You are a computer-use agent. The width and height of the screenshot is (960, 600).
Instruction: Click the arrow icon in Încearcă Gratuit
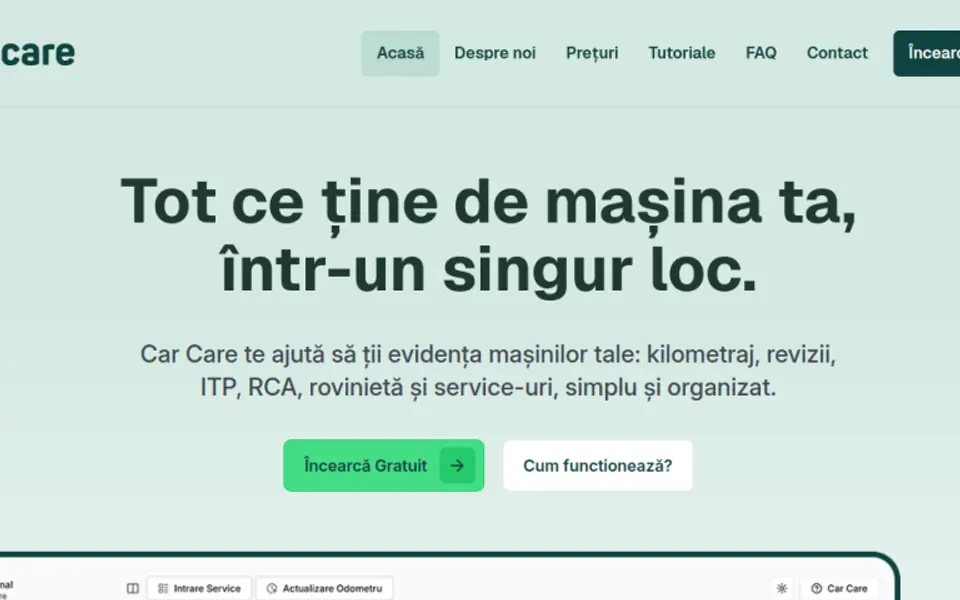[x=457, y=466]
